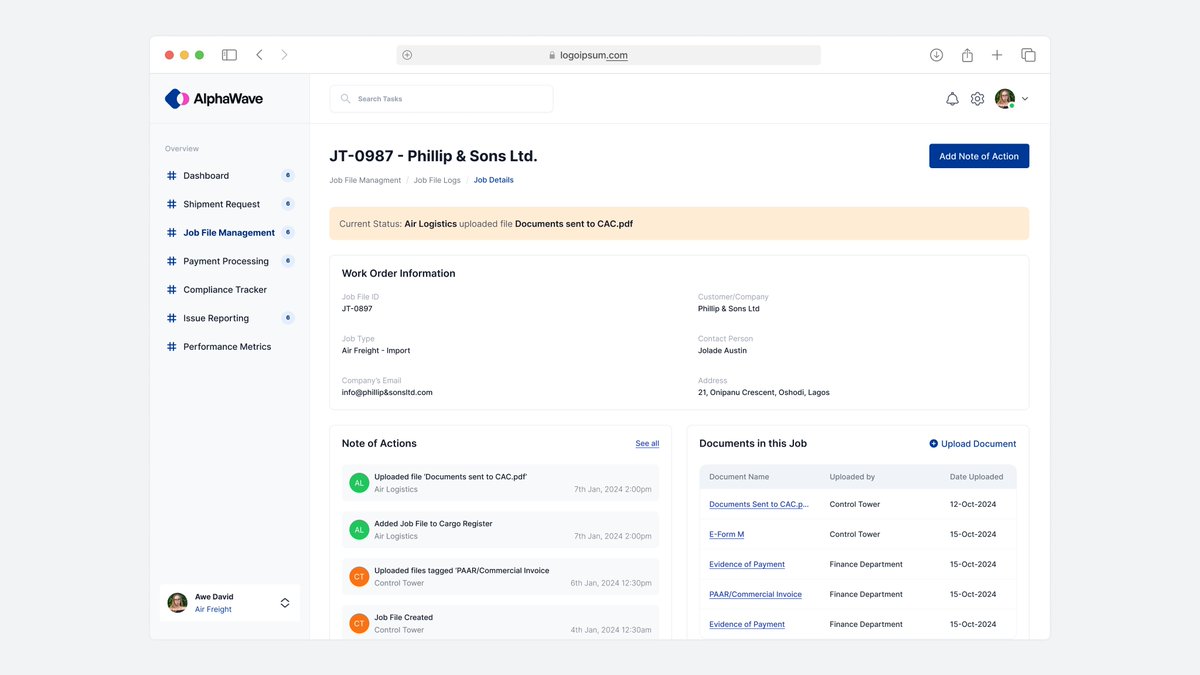Go to the Job File Logs breadcrumb
The height and width of the screenshot is (675, 1200).
point(437,179)
